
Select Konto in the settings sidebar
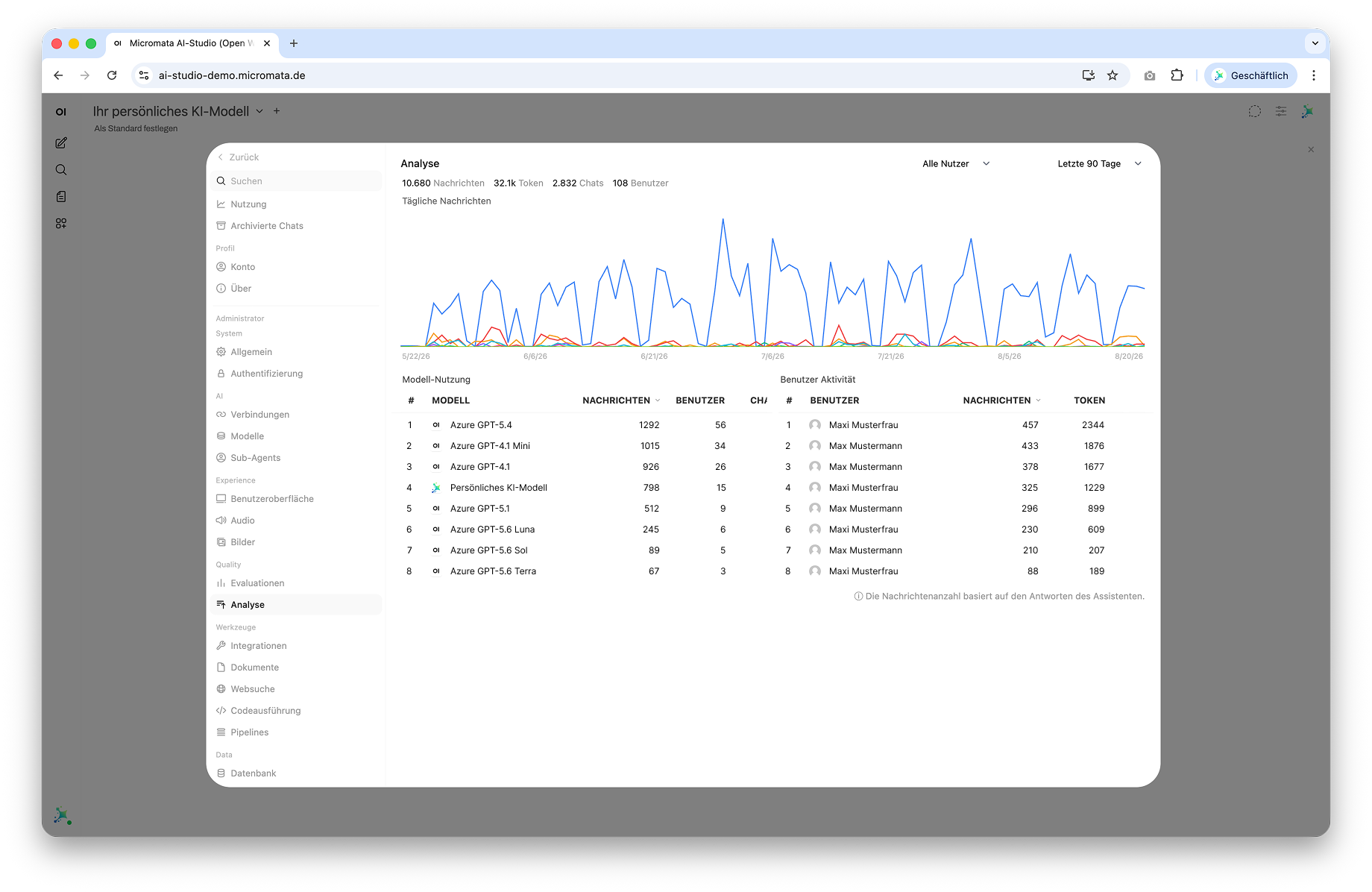point(296,267)
